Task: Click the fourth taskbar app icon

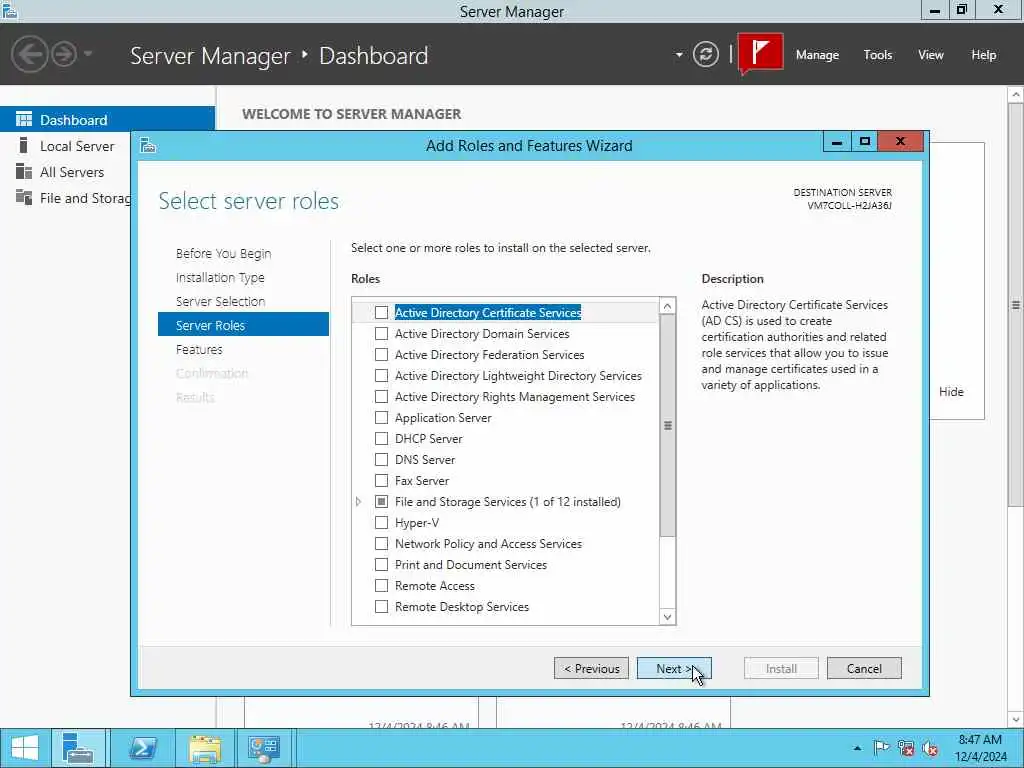Action: [264, 748]
